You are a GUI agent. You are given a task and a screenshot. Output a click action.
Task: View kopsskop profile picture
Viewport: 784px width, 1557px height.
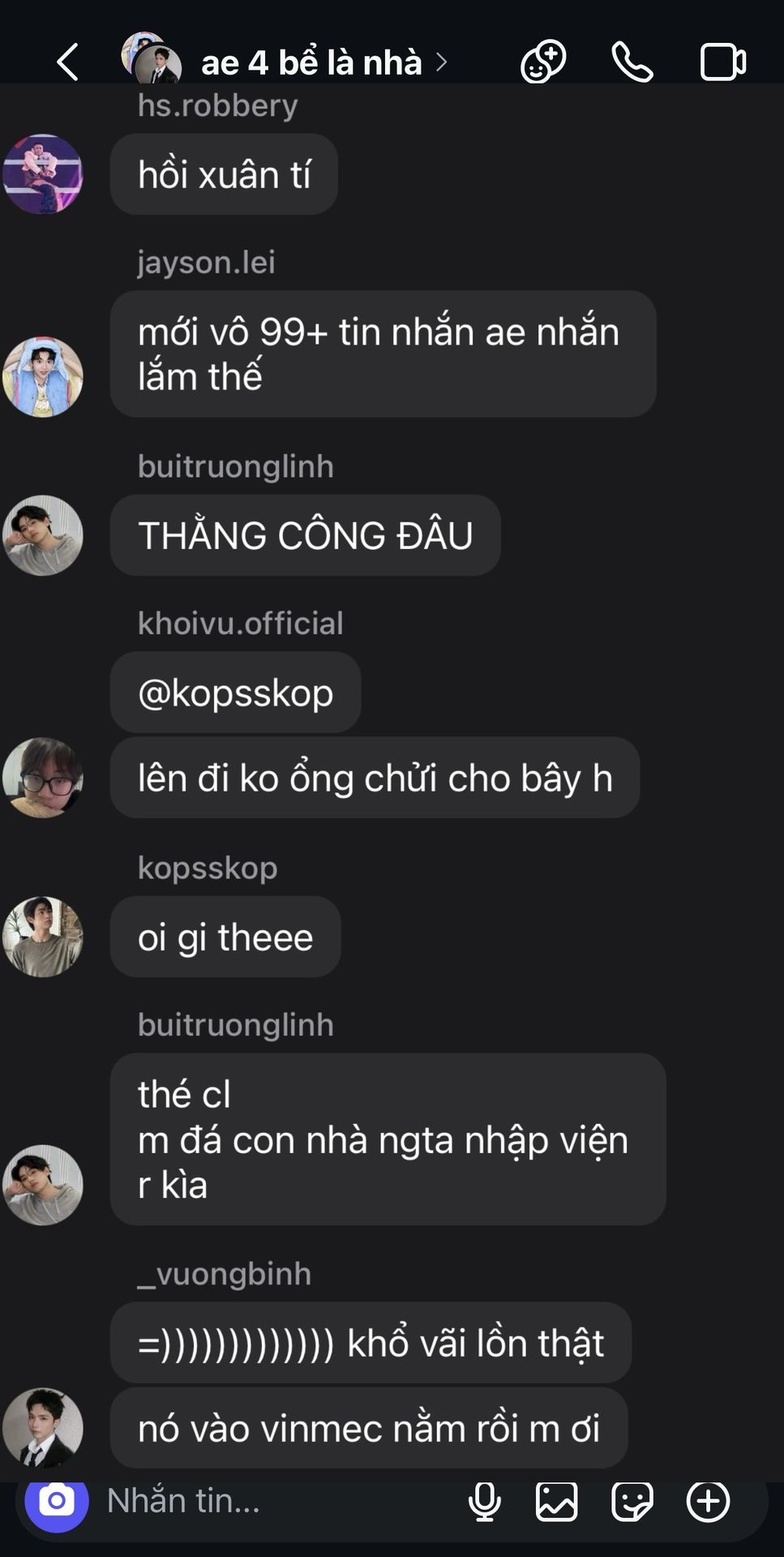(43, 937)
